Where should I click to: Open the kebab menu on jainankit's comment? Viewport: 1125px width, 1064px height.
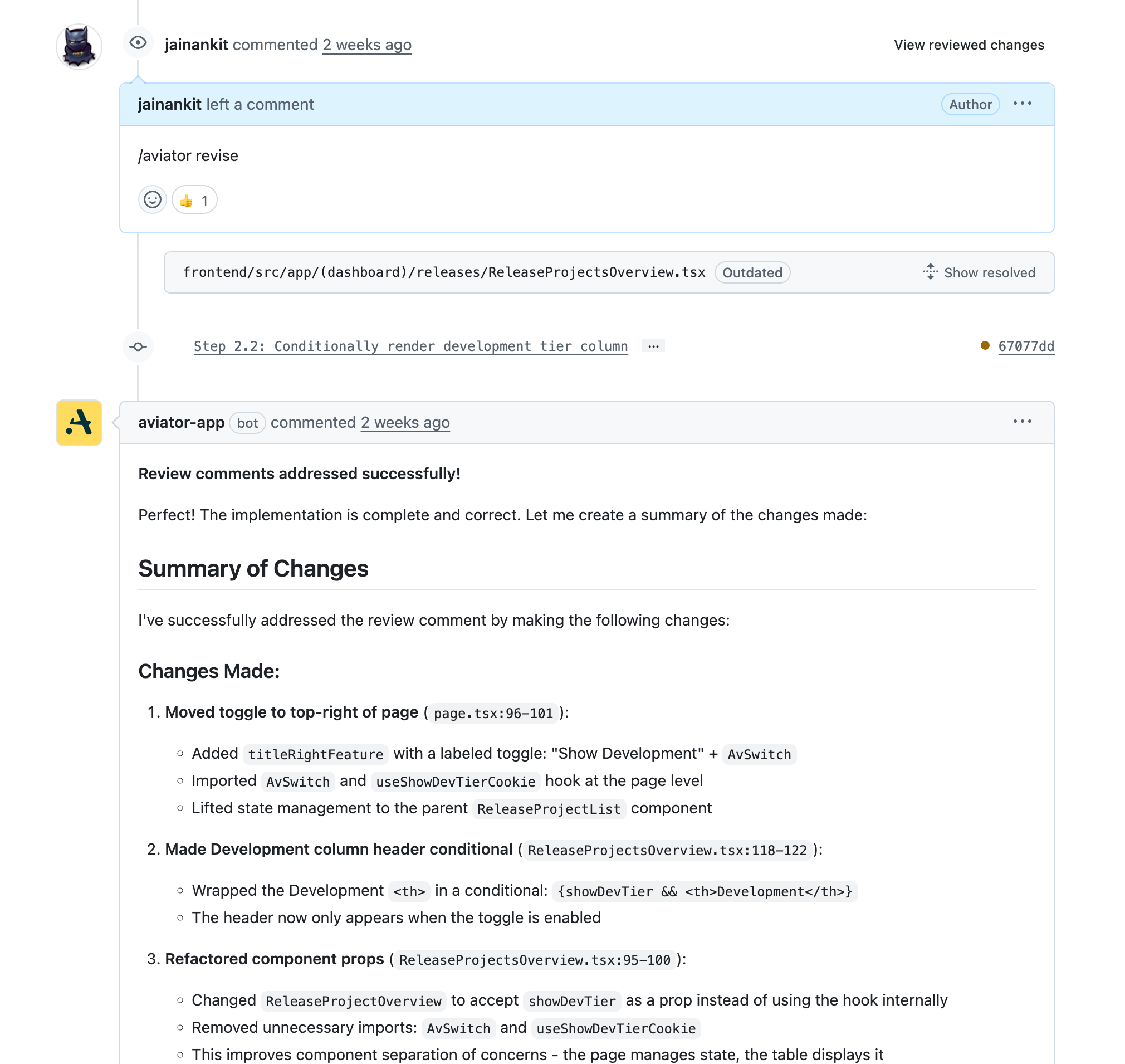[x=1023, y=103]
